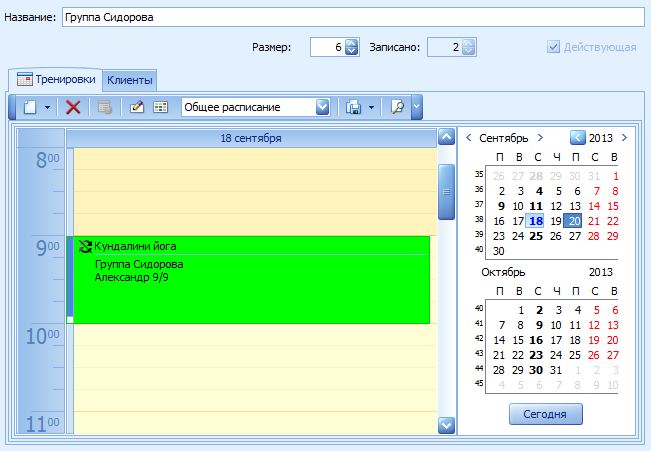The image size is (651, 451).
Task: Click the edit pencil toolbar icon
Action: click(x=137, y=107)
